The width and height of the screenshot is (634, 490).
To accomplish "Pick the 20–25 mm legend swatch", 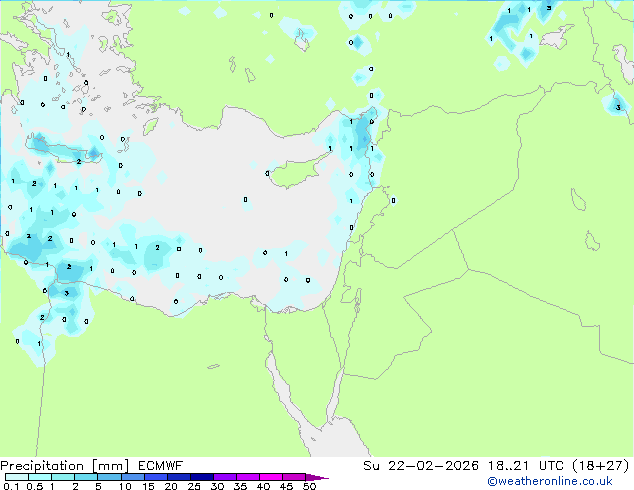I will click(178, 477).
